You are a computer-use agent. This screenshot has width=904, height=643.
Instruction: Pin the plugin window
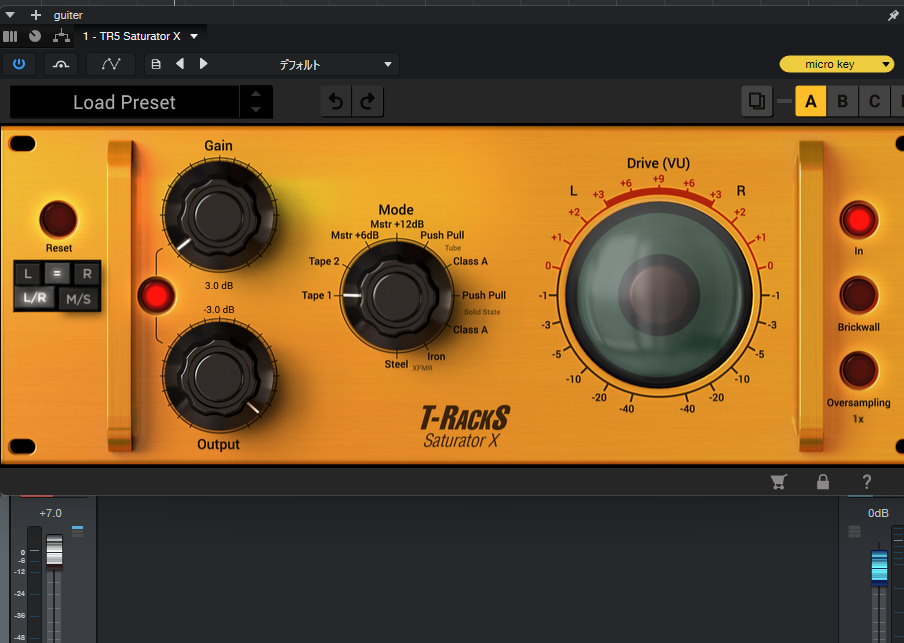pyautogui.click(x=893, y=15)
